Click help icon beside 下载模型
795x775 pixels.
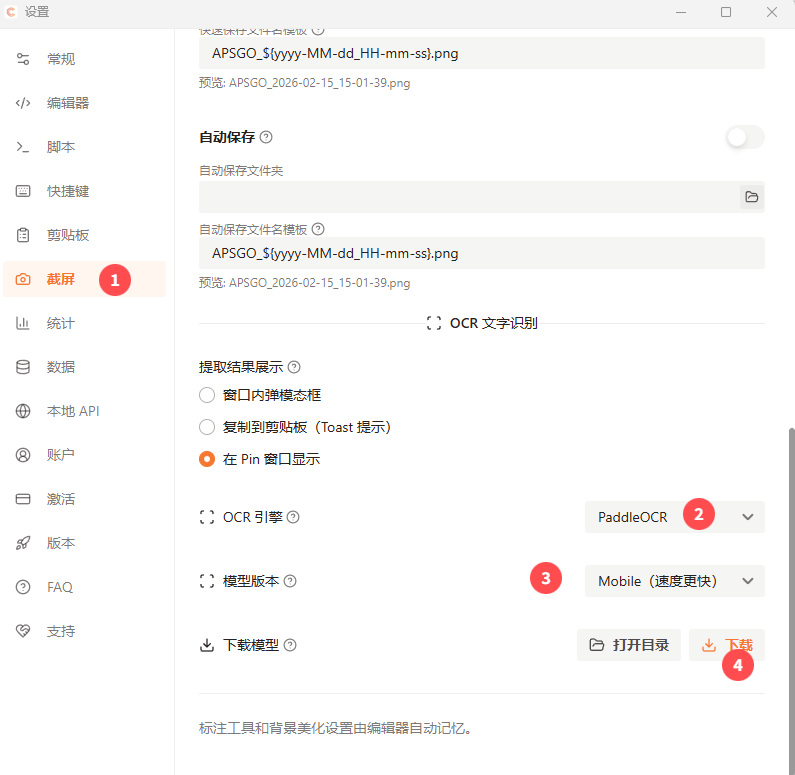[x=290, y=645]
